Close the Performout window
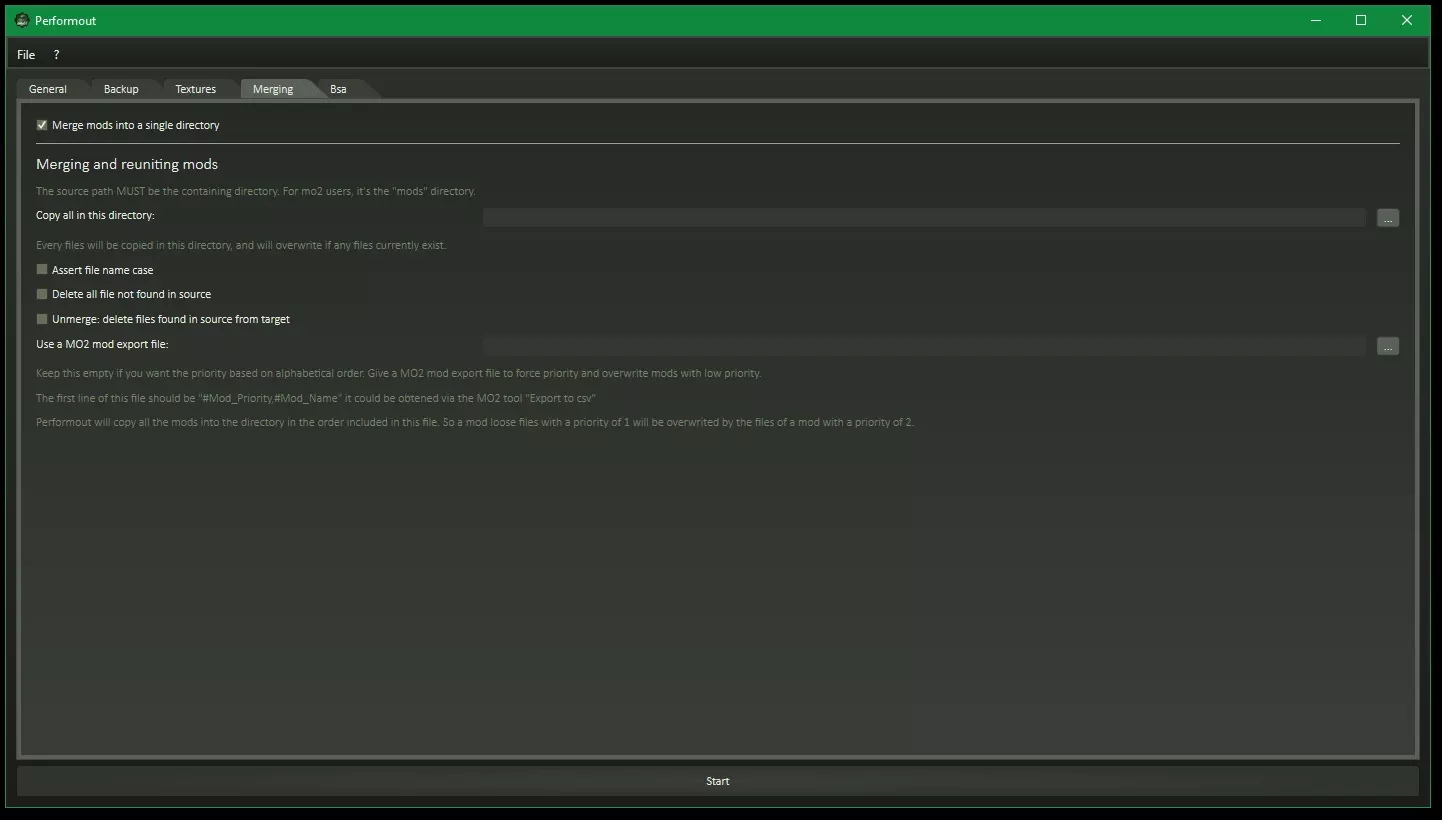This screenshot has height=820, width=1442. pyautogui.click(x=1407, y=20)
